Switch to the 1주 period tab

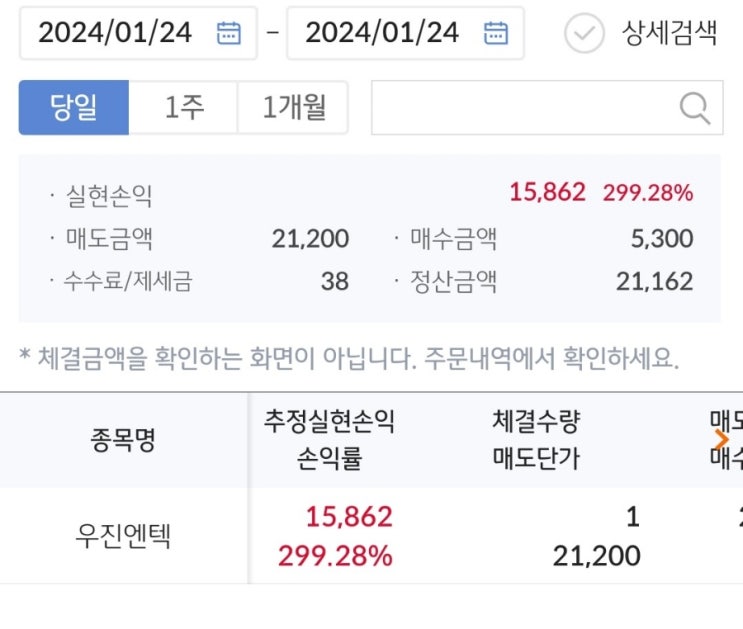point(183,108)
